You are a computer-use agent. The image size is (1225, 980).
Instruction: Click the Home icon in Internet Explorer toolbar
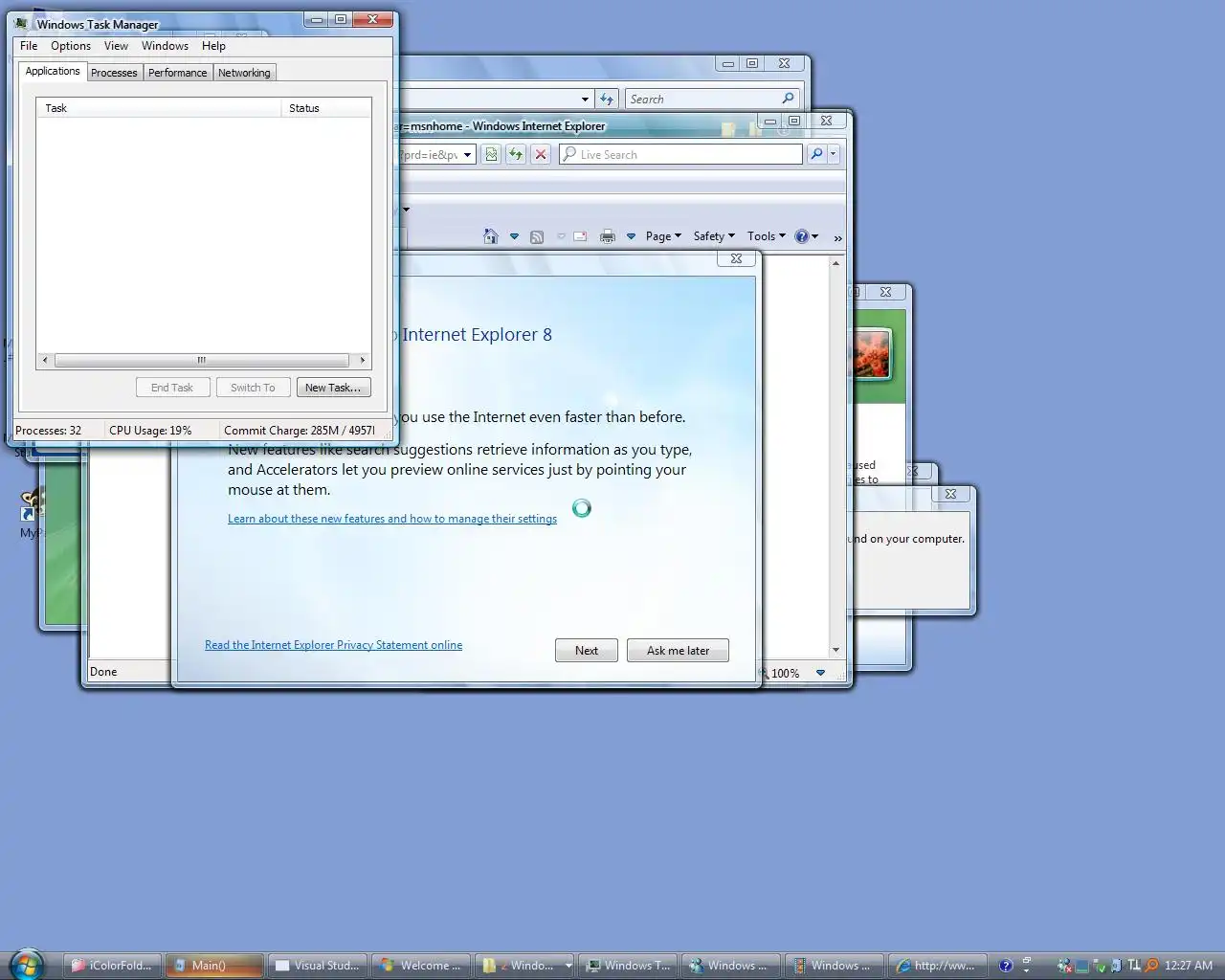491,236
